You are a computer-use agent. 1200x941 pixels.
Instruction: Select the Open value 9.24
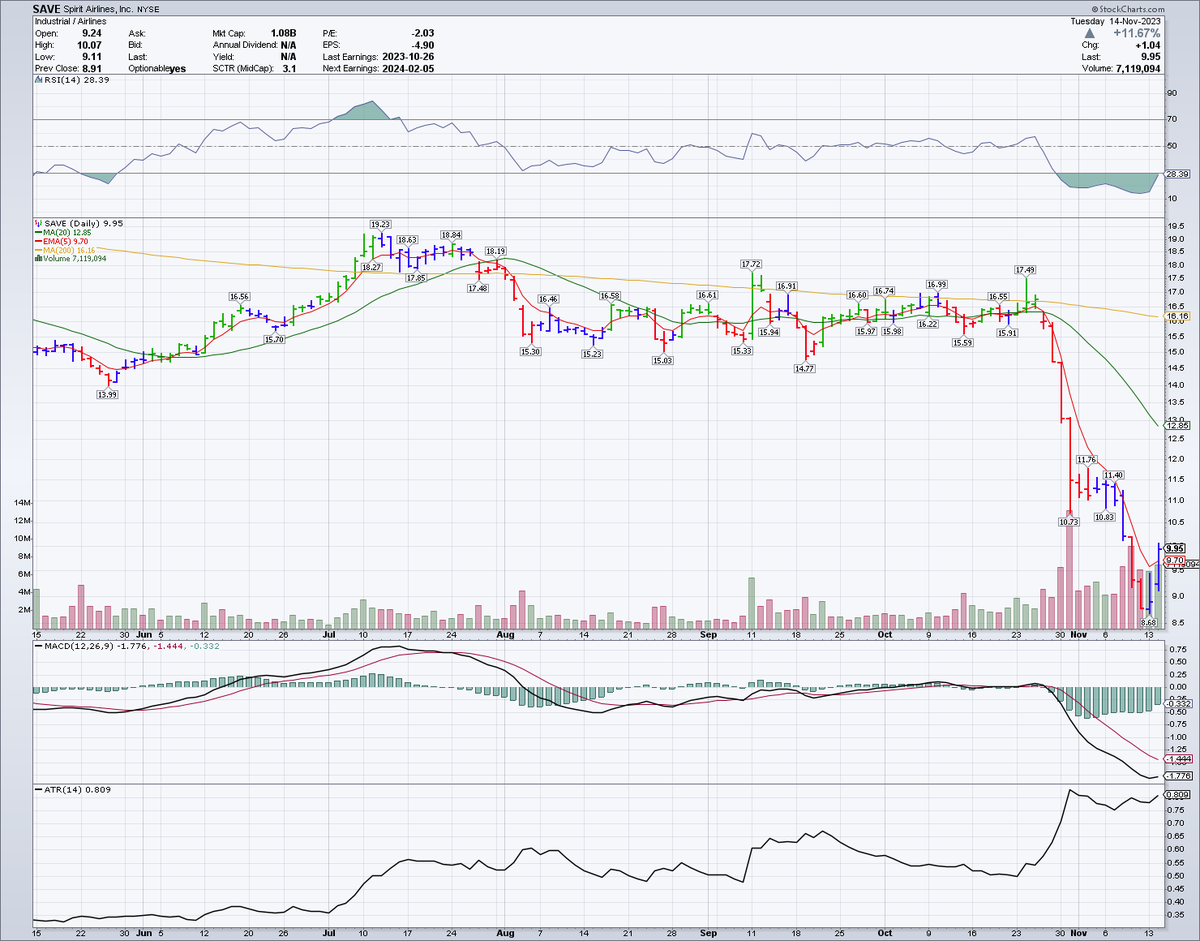pyautogui.click(x=90, y=32)
